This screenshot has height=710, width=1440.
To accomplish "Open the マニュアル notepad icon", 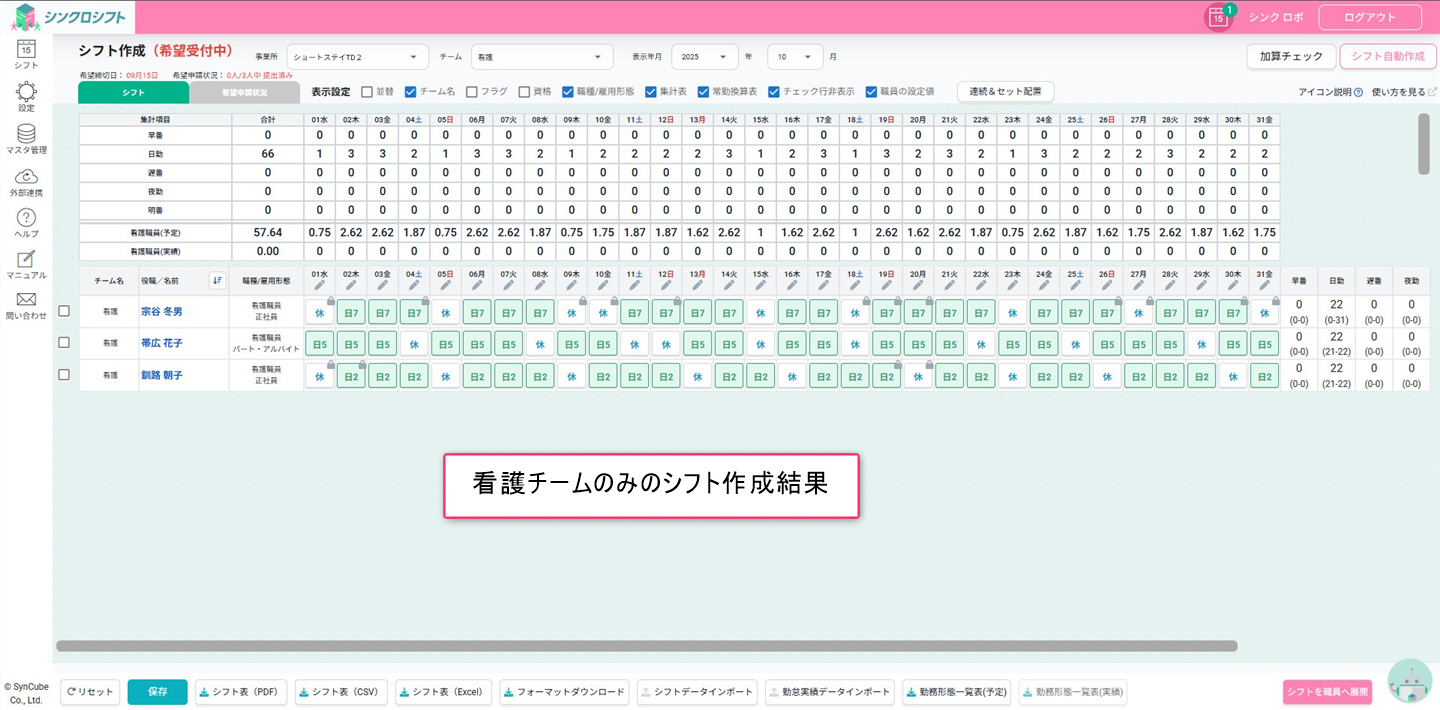I will click(26, 259).
